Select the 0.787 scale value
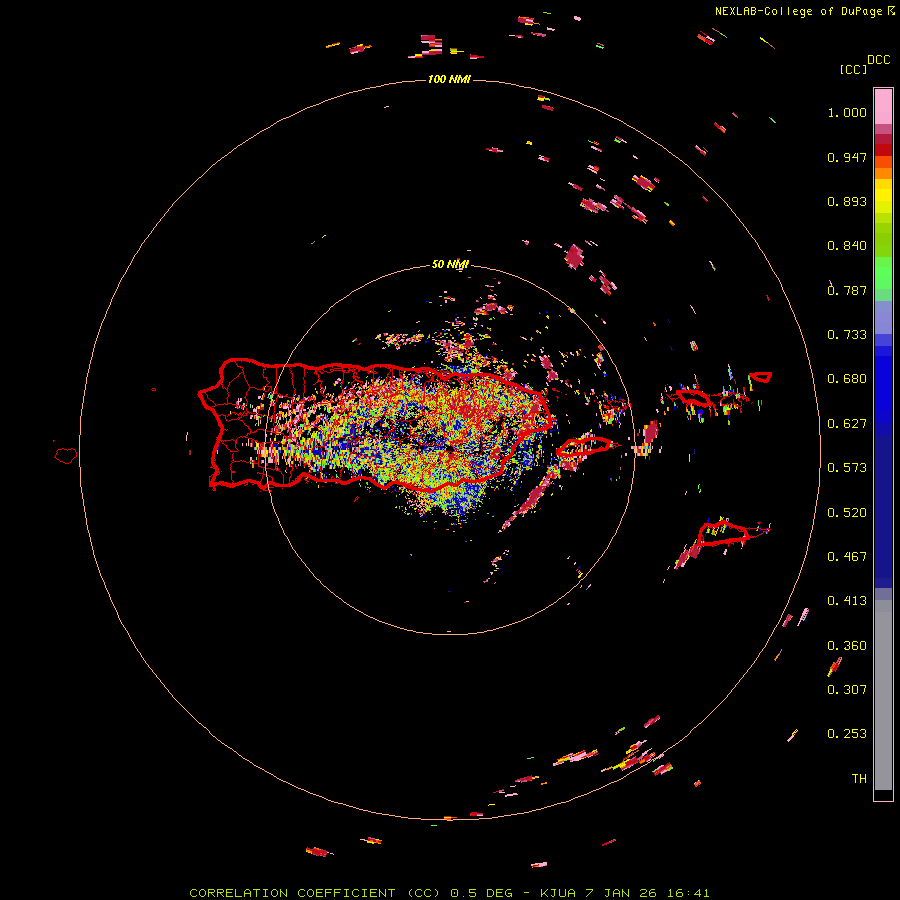900x900 pixels. 847,290
